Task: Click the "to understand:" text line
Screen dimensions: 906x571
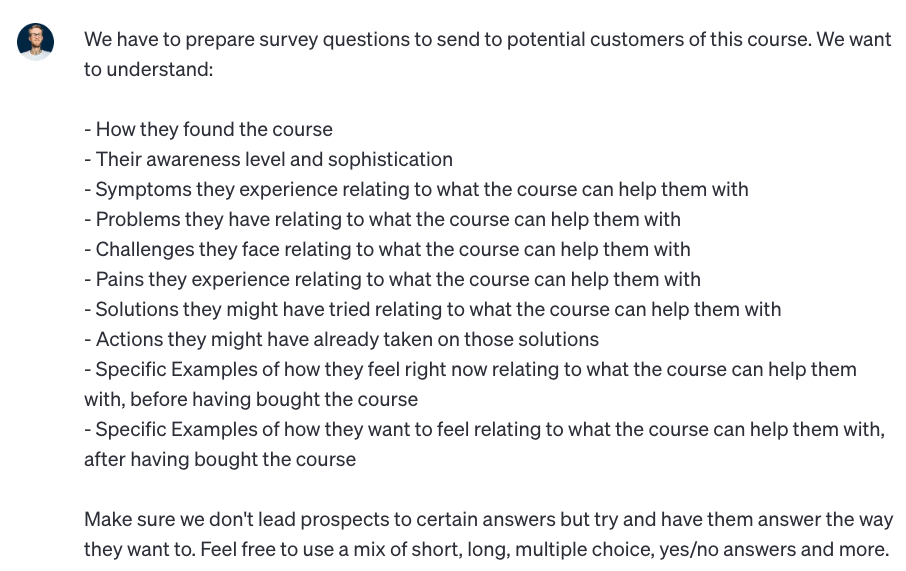Action: click(148, 69)
